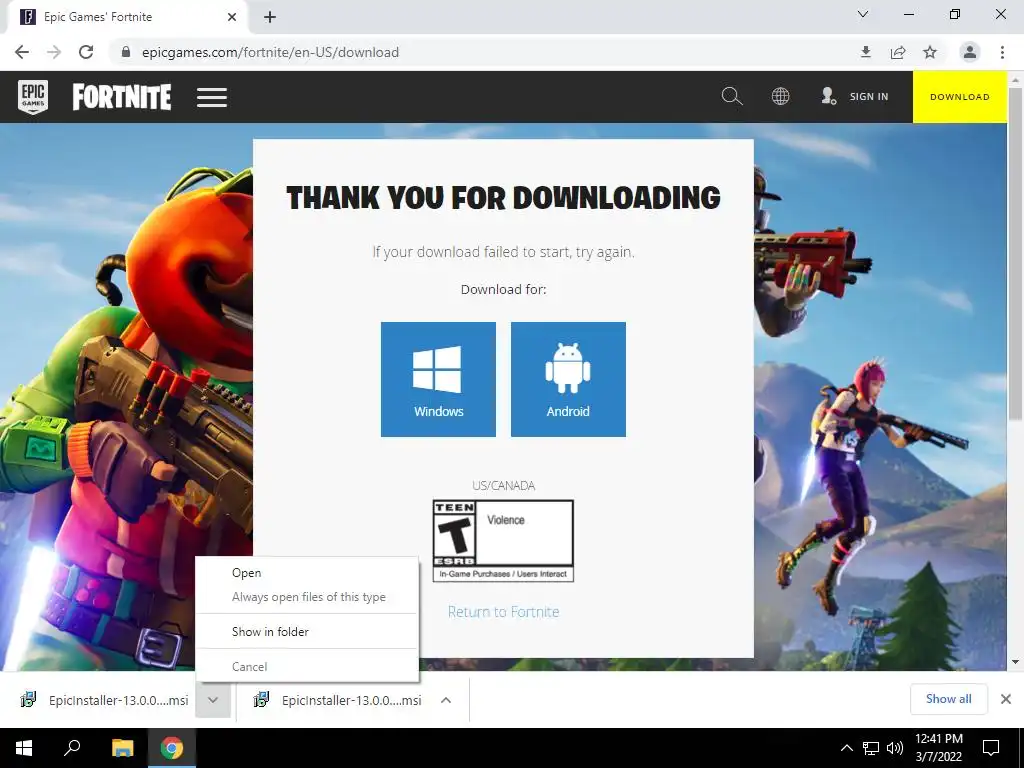1024x768 pixels.
Task: Go back to the previous page
Action: coord(22,52)
